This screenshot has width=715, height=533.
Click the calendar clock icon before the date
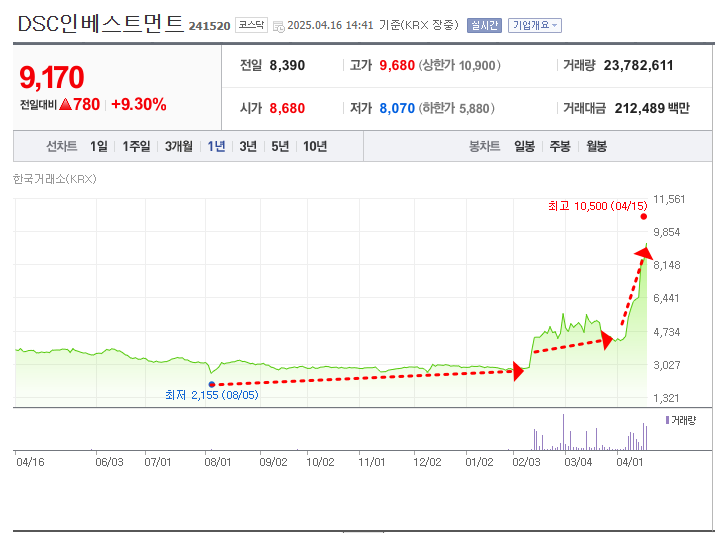point(278,26)
